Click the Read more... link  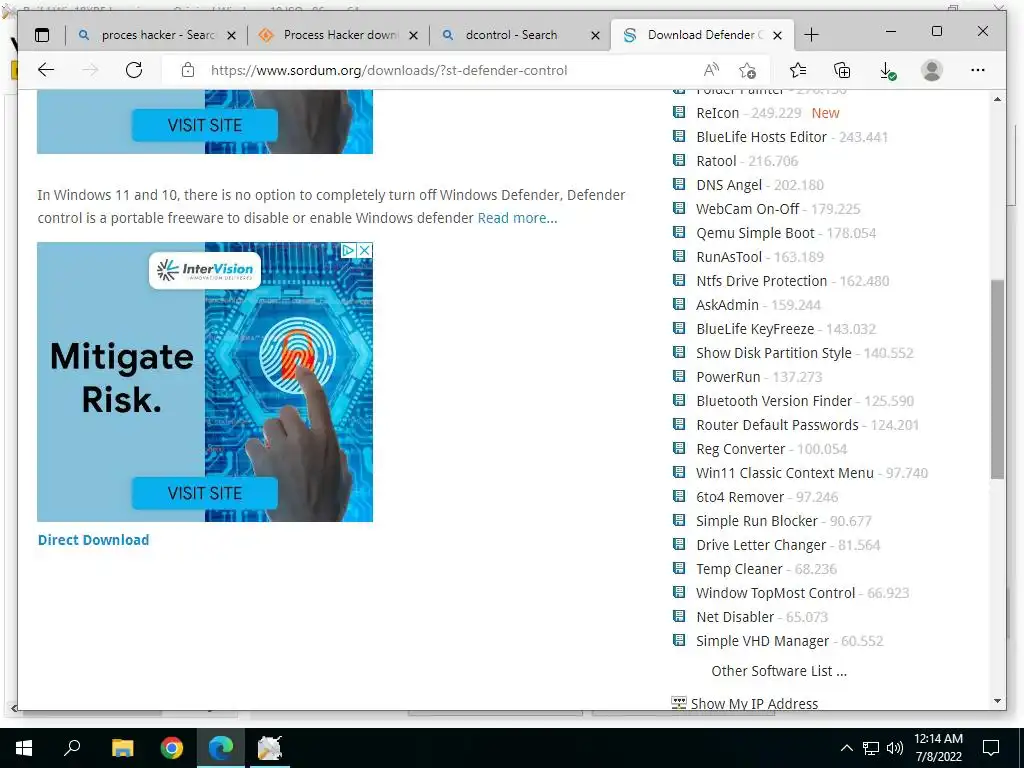pos(517,218)
